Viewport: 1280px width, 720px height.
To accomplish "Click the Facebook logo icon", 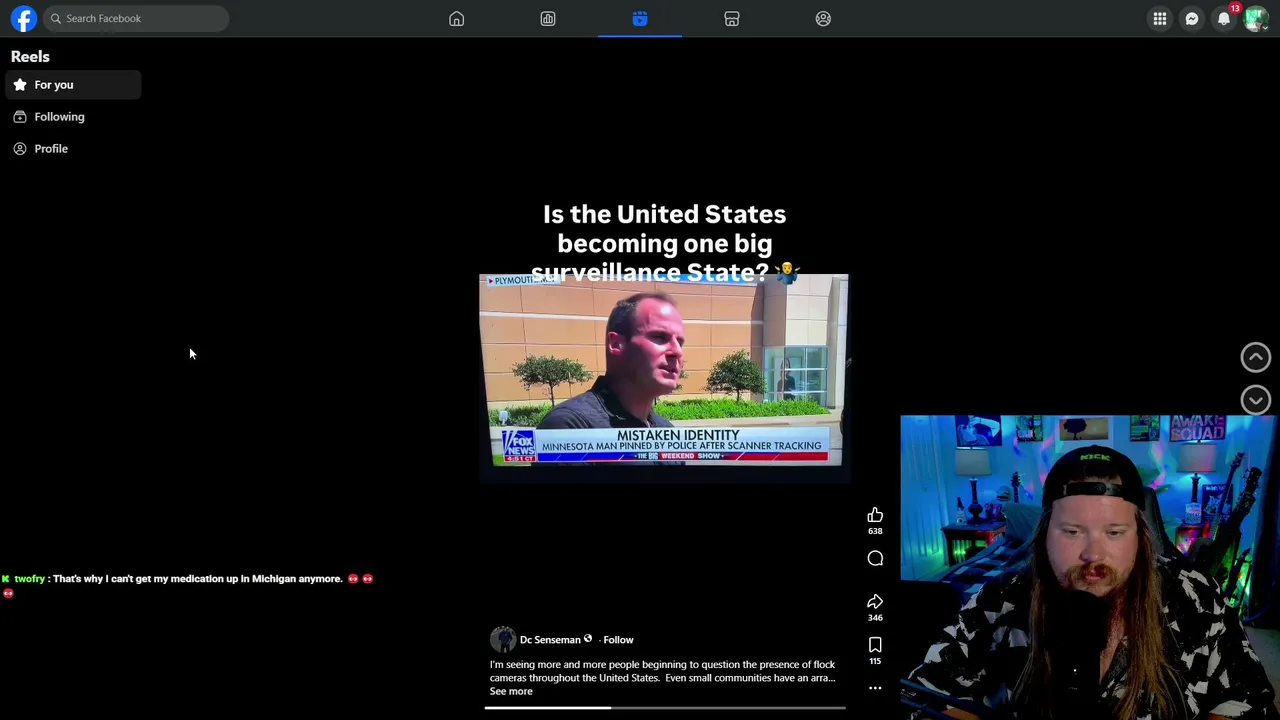I will click(24, 18).
